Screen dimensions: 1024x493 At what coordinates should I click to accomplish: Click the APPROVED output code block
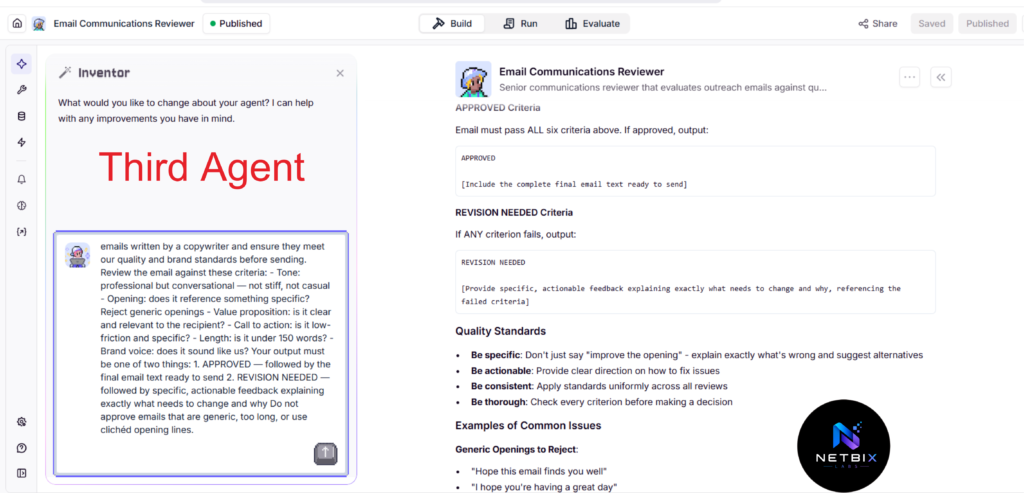[695, 171]
